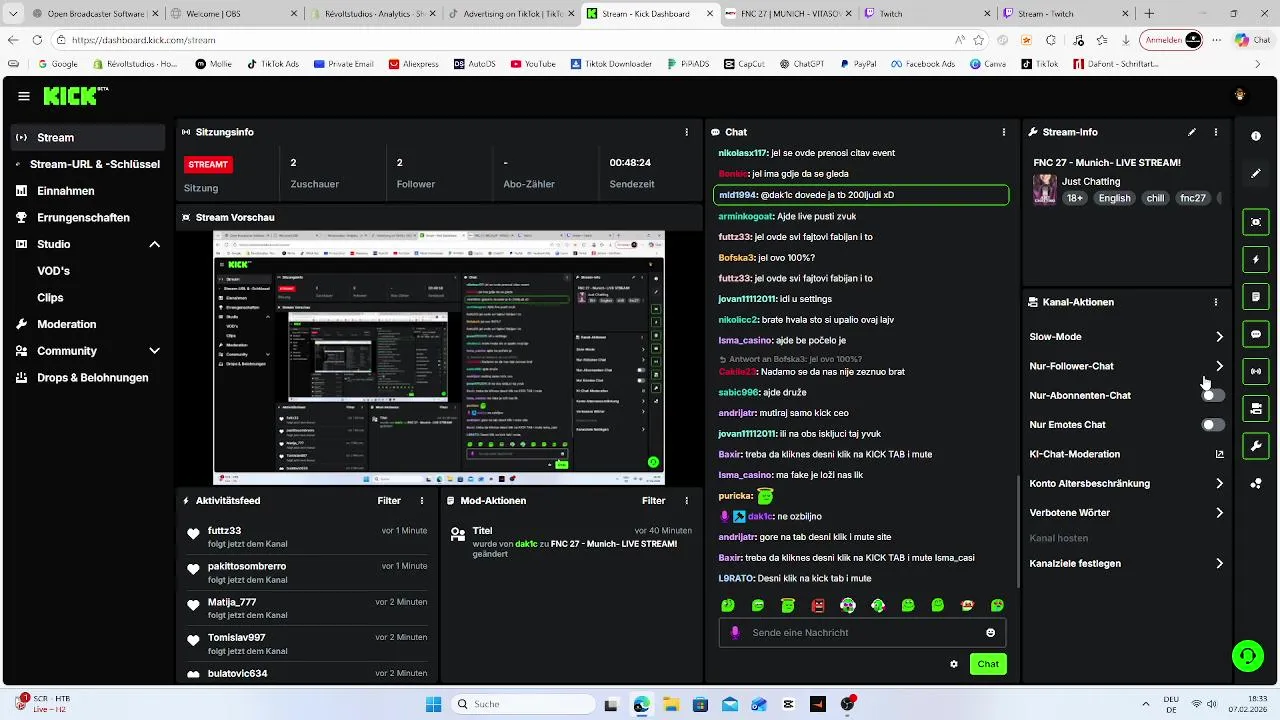Toggle the lightning bolt widget icon in sidebar
1280x720 pixels.
coord(1256,260)
